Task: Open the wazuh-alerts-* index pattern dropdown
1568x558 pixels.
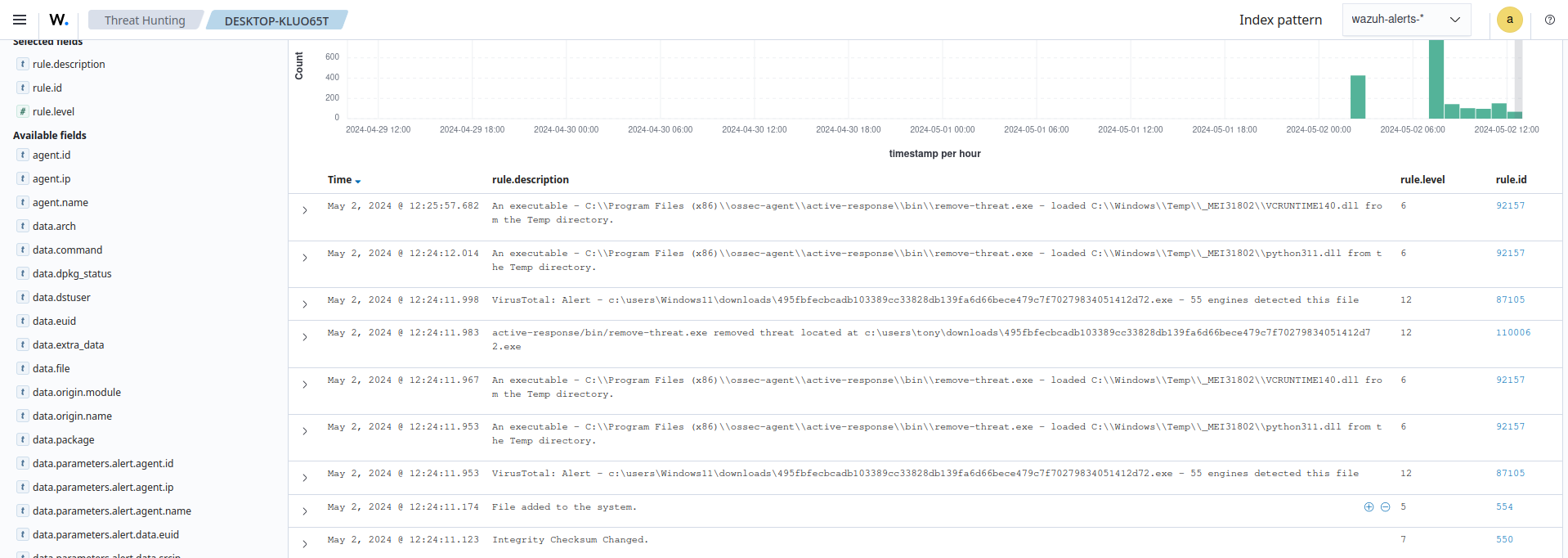Action: pyautogui.click(x=1405, y=20)
